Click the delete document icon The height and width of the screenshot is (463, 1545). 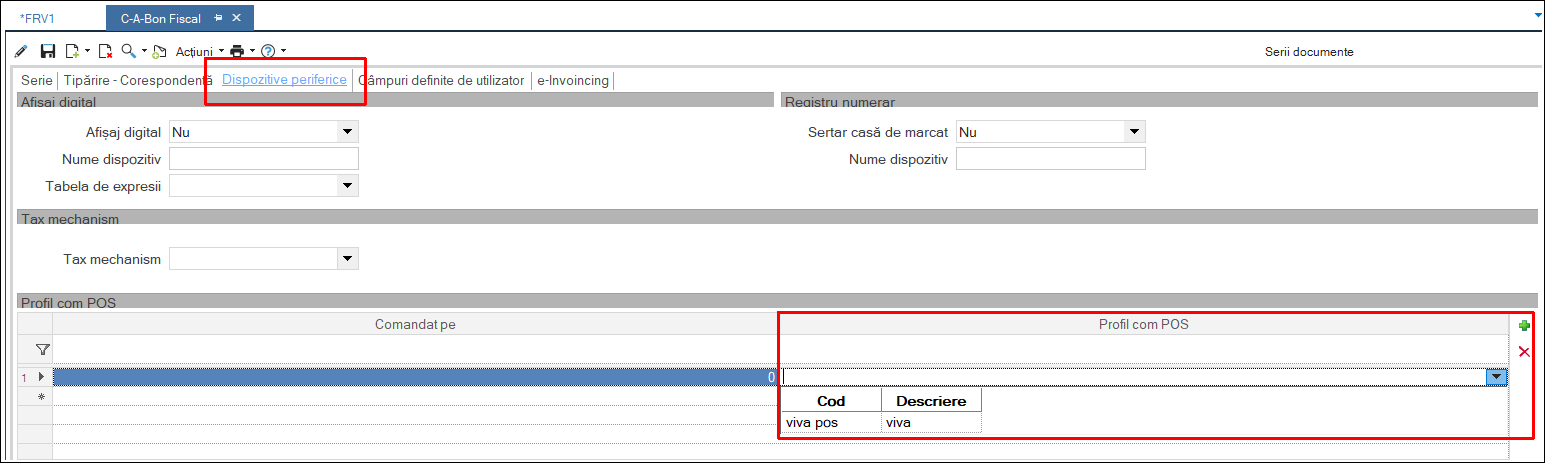(104, 51)
